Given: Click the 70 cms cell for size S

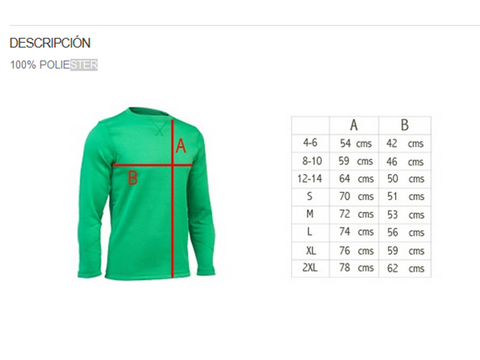Looking at the screenshot, I should tap(356, 196).
